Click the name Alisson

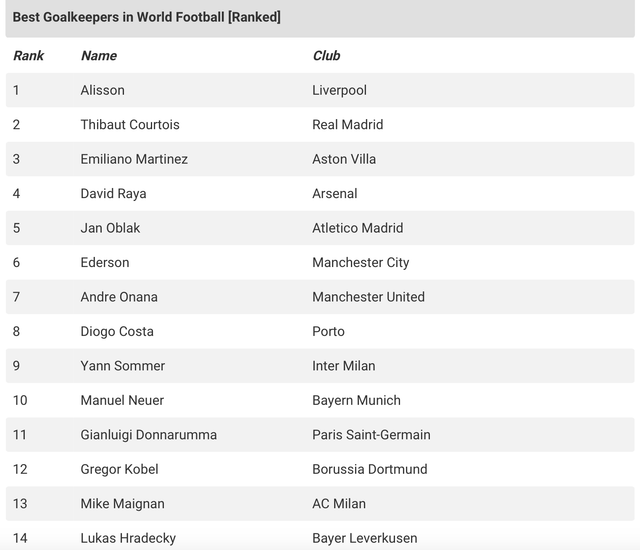[x=102, y=90]
